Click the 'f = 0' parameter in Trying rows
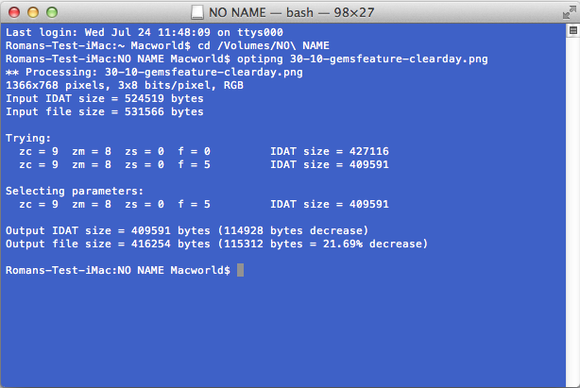The image size is (580, 388). point(194,151)
